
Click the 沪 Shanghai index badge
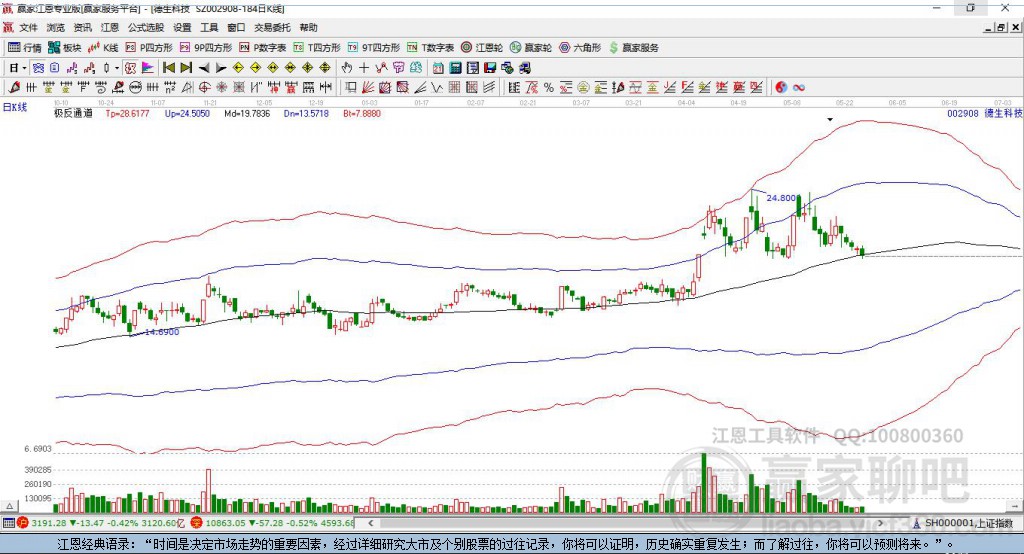[x=22, y=523]
